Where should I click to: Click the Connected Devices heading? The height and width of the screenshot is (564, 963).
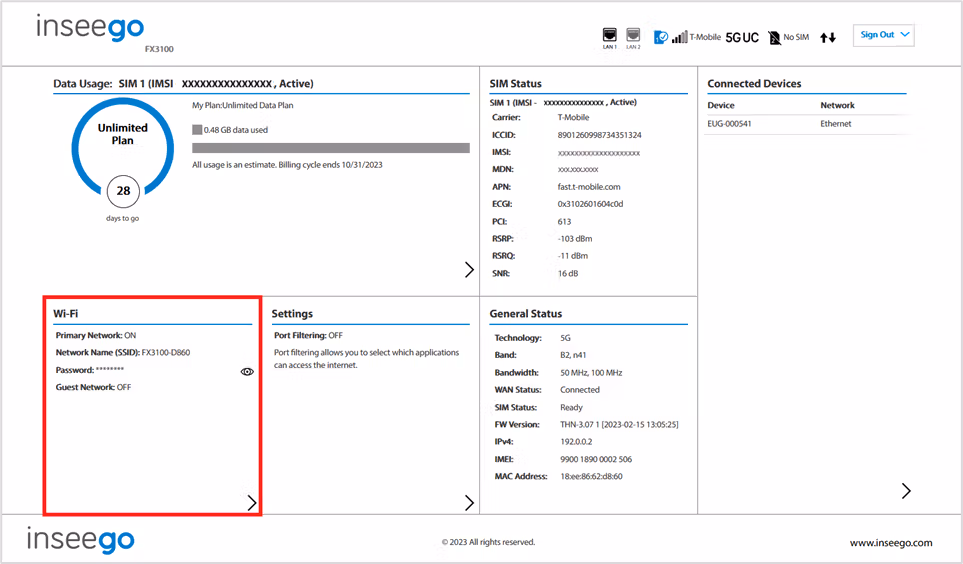click(x=754, y=84)
